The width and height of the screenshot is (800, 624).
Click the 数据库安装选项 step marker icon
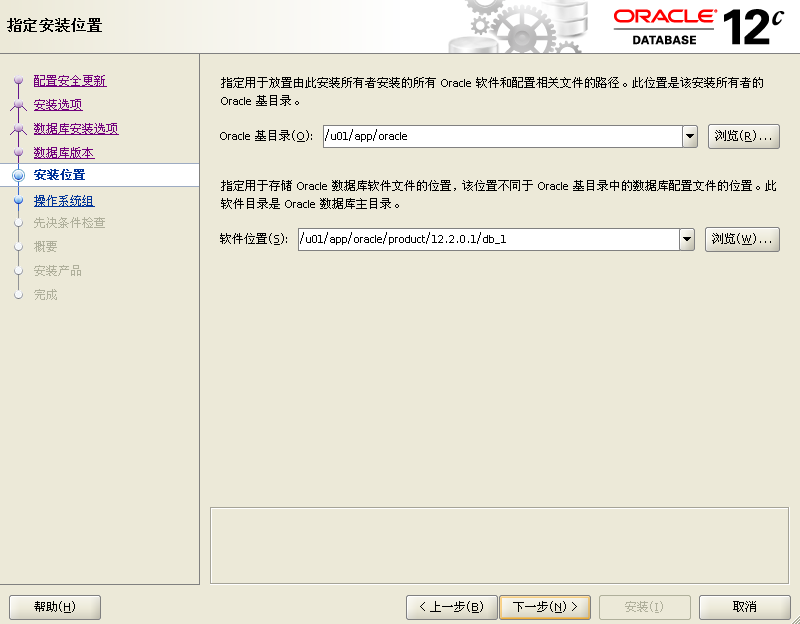(x=19, y=129)
